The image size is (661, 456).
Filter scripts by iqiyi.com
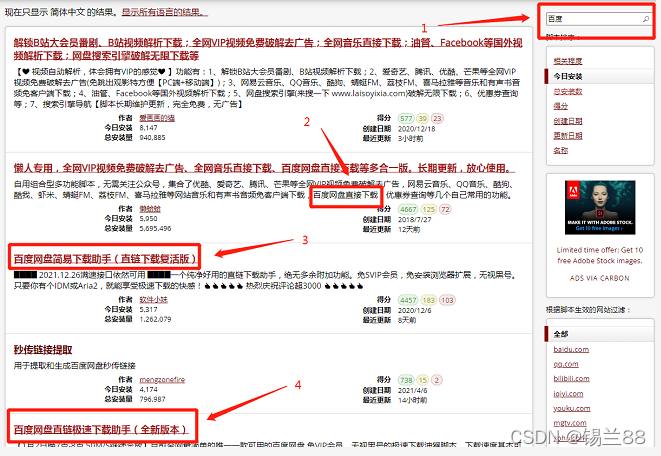pos(568,394)
